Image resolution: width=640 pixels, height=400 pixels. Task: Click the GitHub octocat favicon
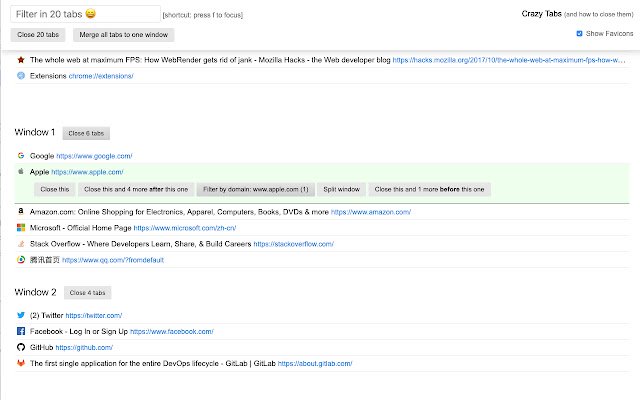[x=21, y=347]
